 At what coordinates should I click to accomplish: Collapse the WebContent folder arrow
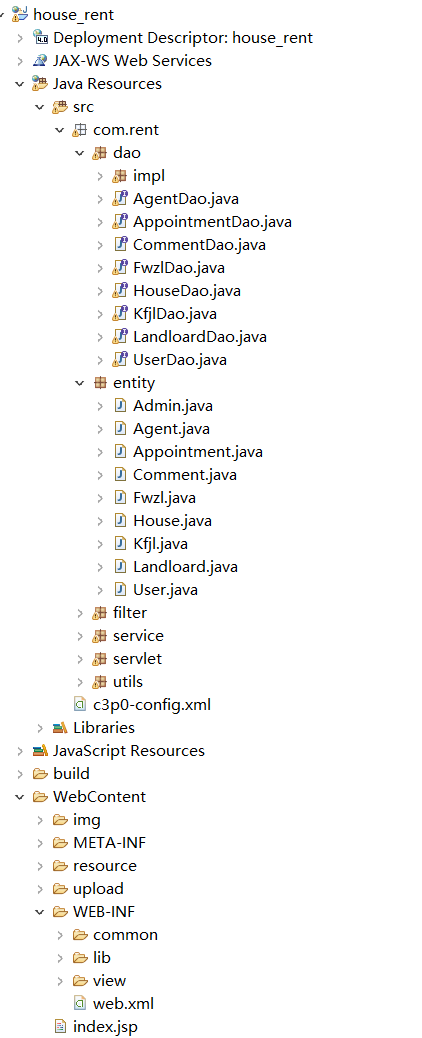[x=21, y=797]
